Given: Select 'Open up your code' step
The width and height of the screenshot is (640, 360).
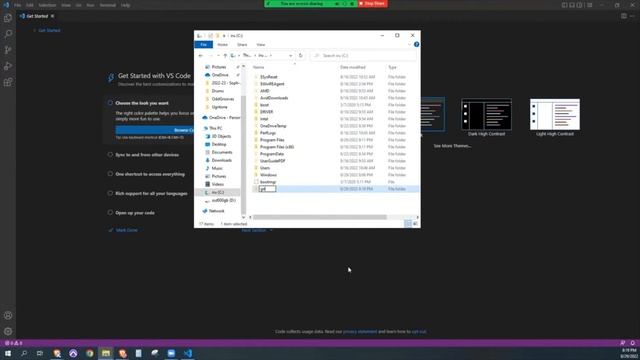Looking at the screenshot, I should pos(135,213).
